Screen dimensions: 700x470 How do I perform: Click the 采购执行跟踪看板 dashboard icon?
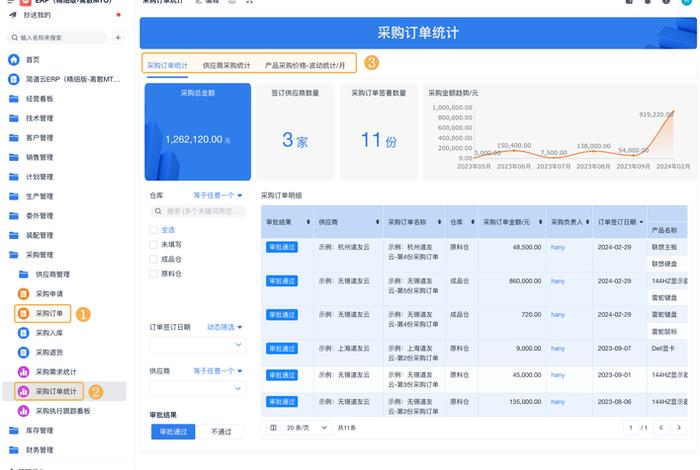pyautogui.click(x=24, y=411)
